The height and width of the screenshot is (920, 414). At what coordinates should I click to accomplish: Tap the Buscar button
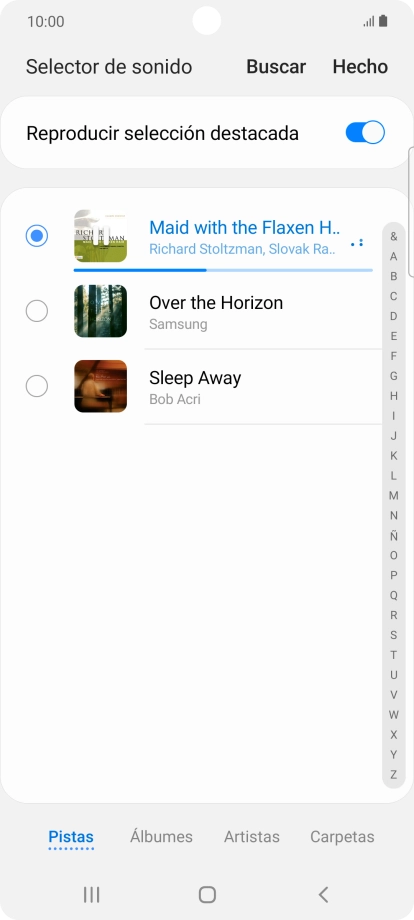tap(276, 66)
